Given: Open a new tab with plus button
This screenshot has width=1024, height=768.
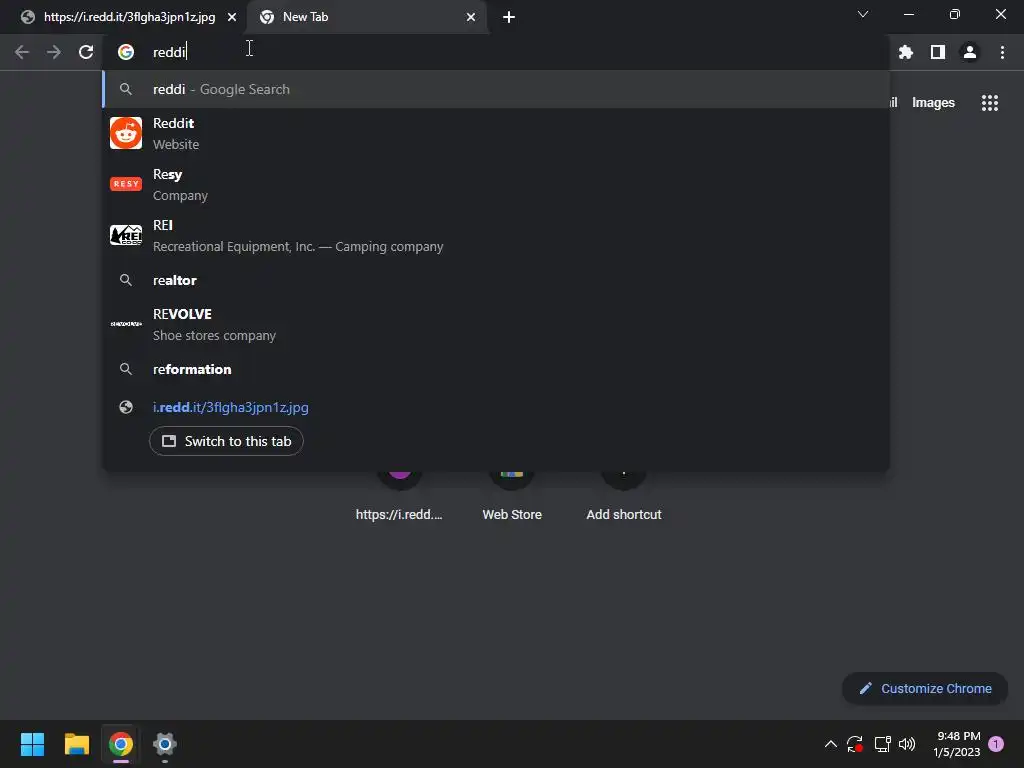Looking at the screenshot, I should pyautogui.click(x=509, y=17).
